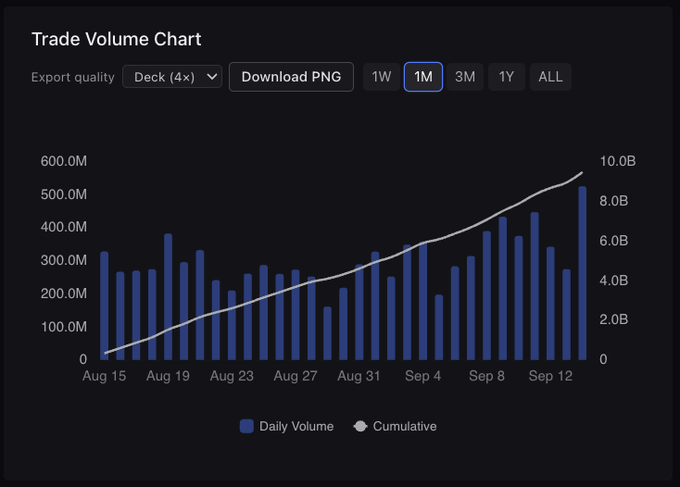Click the 4.0B axis label
680x487 pixels.
click(614, 280)
